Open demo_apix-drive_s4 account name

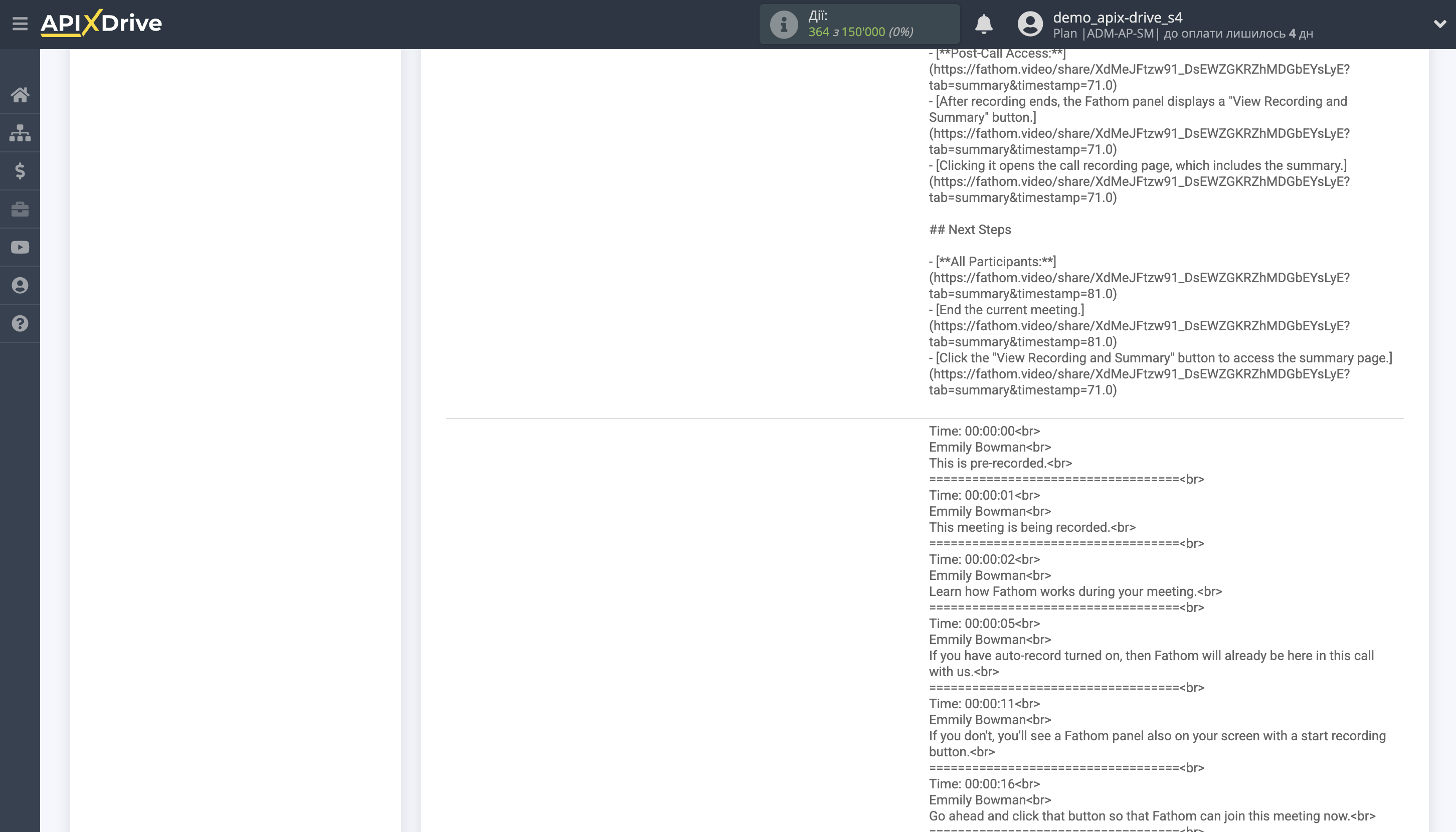(x=1117, y=17)
